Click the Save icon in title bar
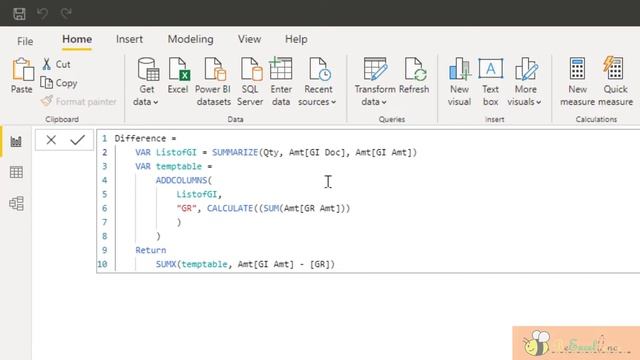This screenshot has width=640, height=360. coord(19,14)
